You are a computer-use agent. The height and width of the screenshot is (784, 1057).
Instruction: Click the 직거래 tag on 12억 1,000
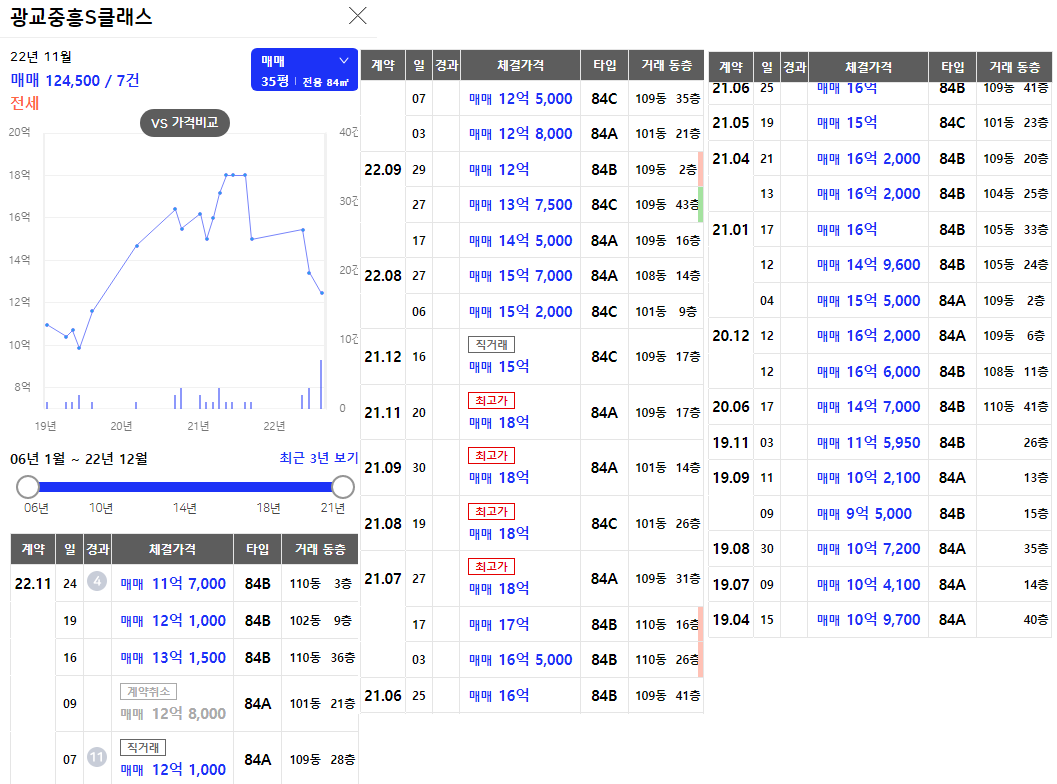click(143, 748)
